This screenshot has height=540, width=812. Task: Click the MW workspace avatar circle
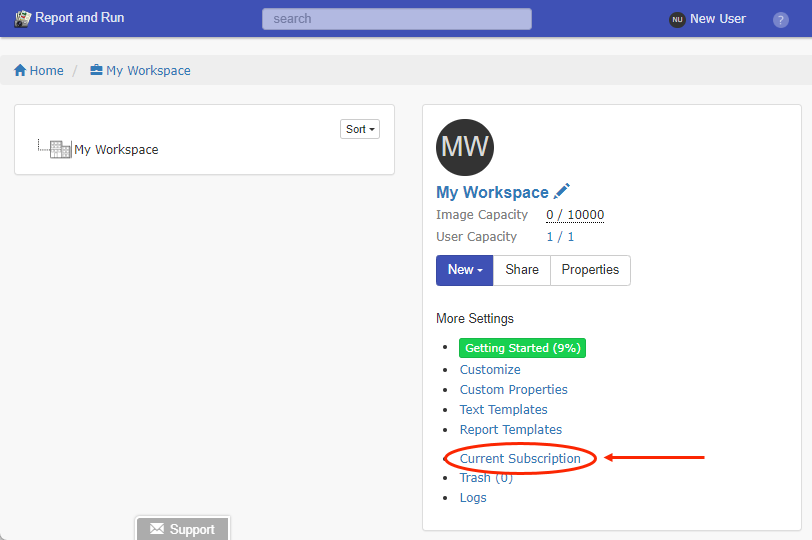coord(465,147)
